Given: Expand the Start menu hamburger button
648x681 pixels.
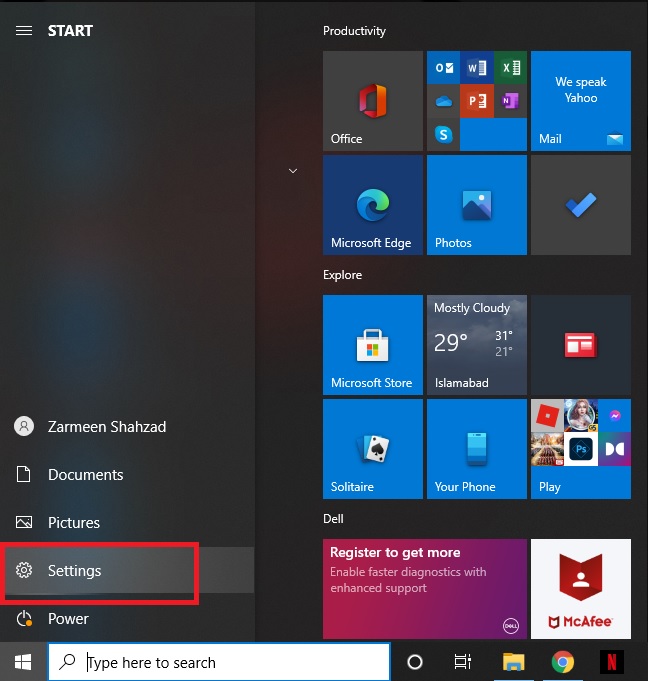Looking at the screenshot, I should 24,30.
